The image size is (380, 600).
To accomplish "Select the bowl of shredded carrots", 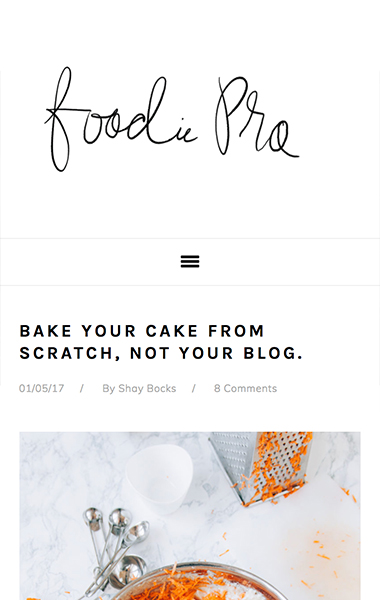I will (x=191, y=582).
